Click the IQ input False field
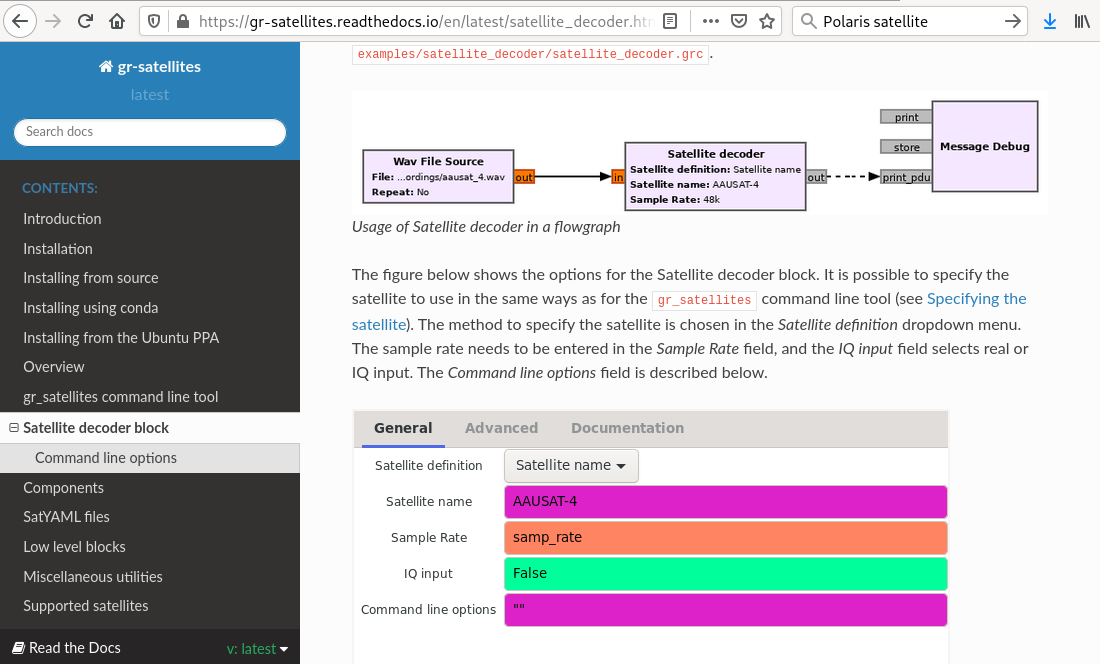 click(x=725, y=574)
